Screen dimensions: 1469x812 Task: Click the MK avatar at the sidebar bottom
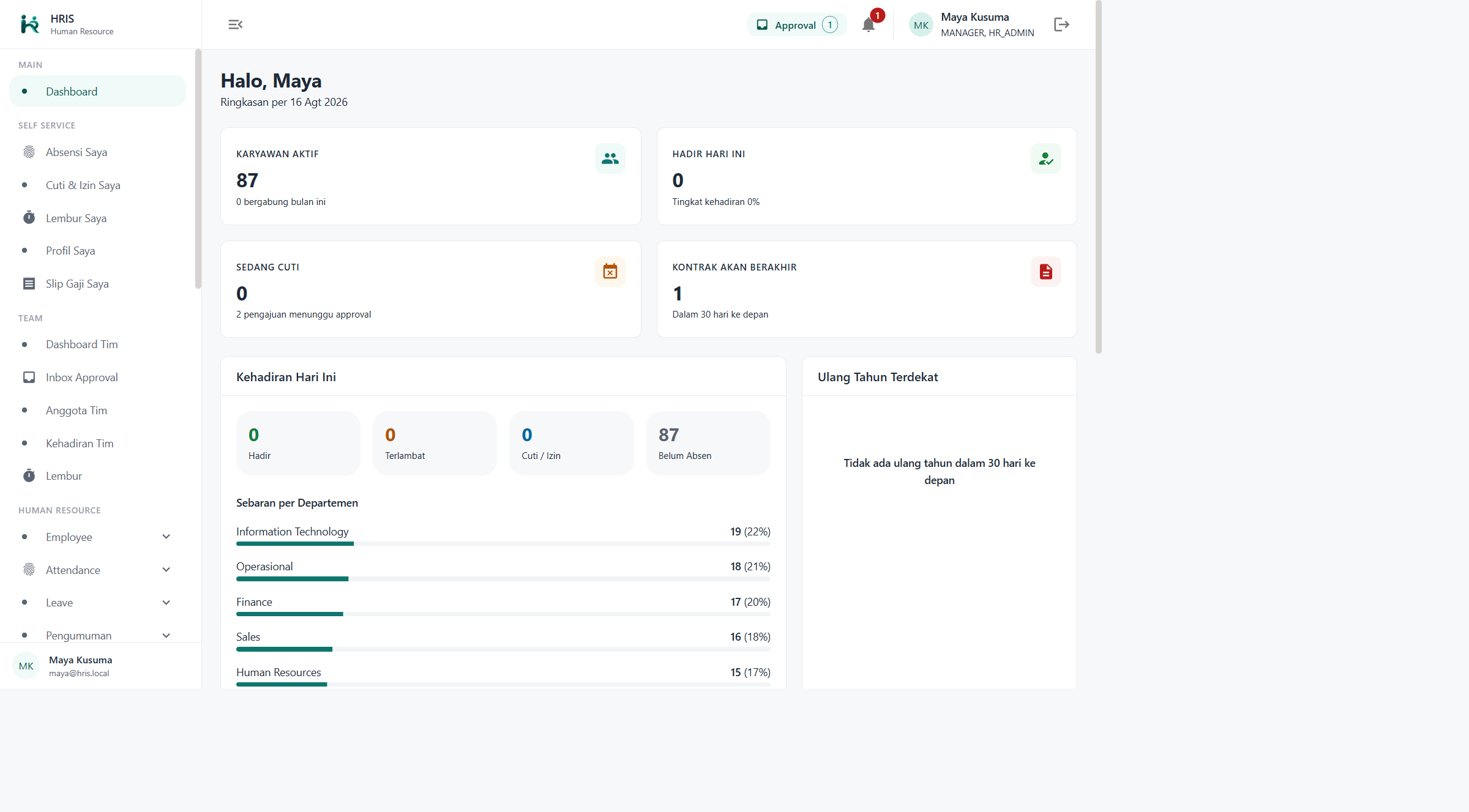pos(26,666)
